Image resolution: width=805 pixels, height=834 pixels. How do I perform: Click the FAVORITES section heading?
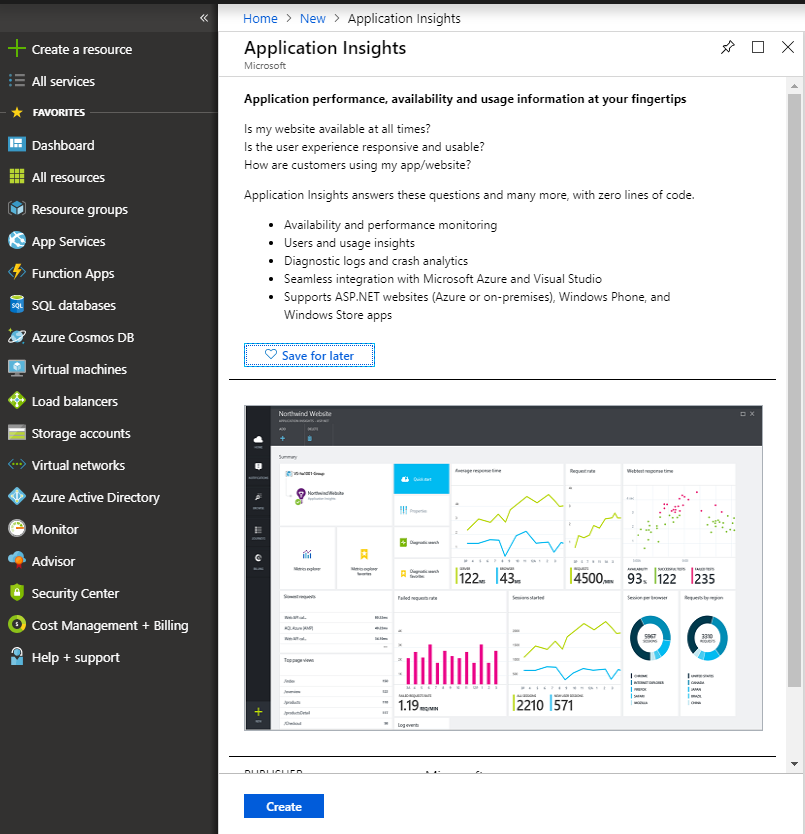[59, 112]
